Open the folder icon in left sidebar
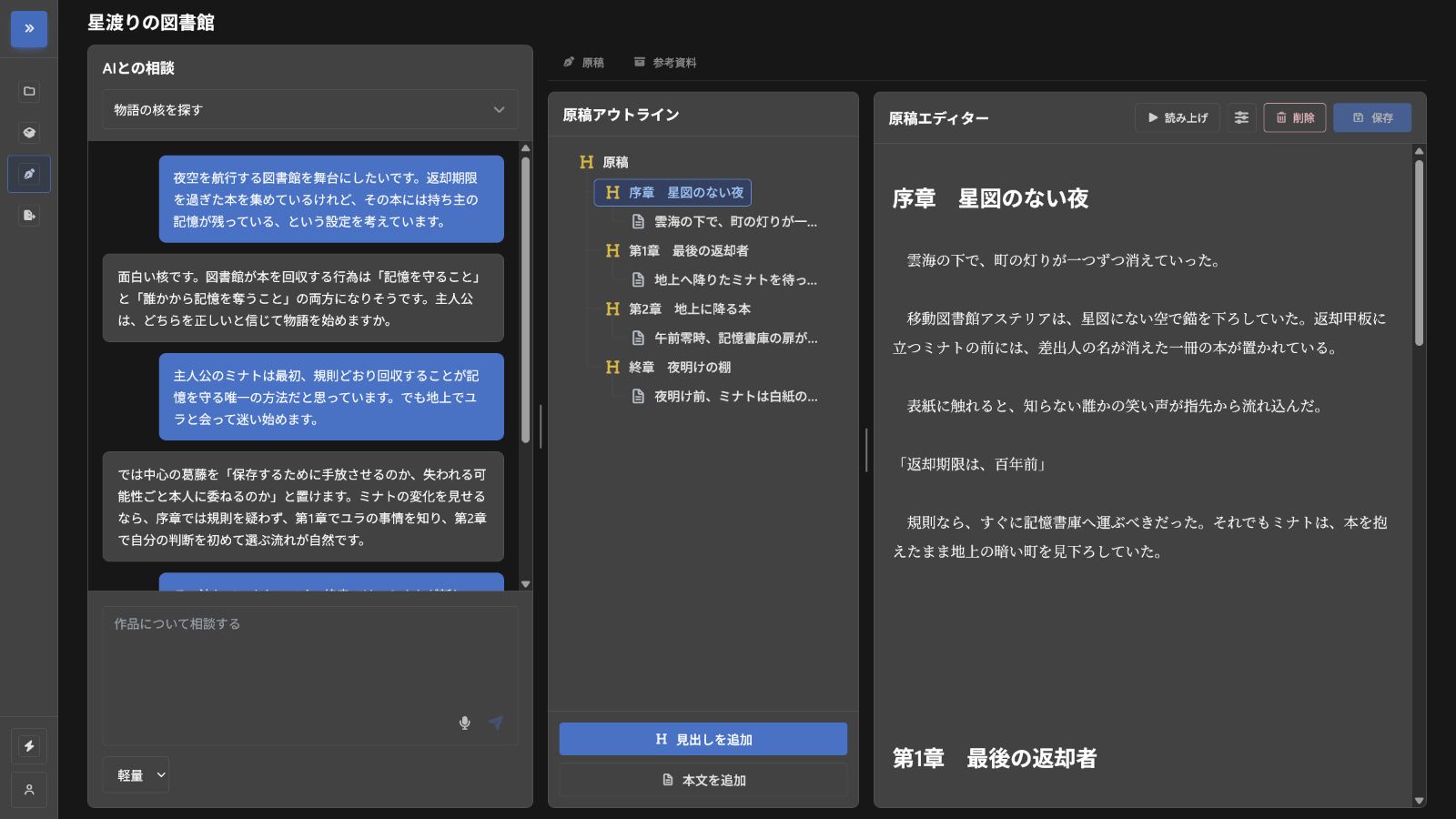Screen dimensions: 1456x819 click(29, 91)
